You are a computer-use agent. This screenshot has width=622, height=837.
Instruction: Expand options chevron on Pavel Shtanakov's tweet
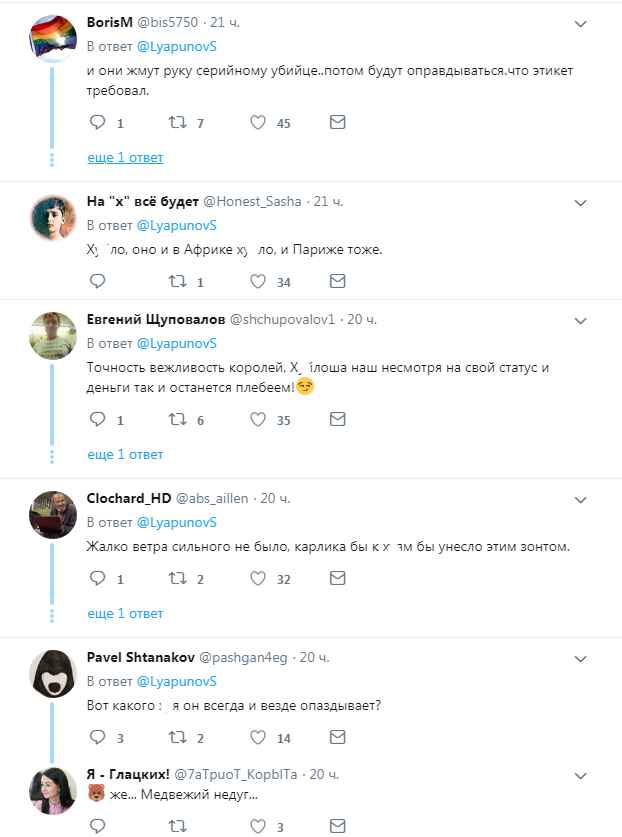580,658
